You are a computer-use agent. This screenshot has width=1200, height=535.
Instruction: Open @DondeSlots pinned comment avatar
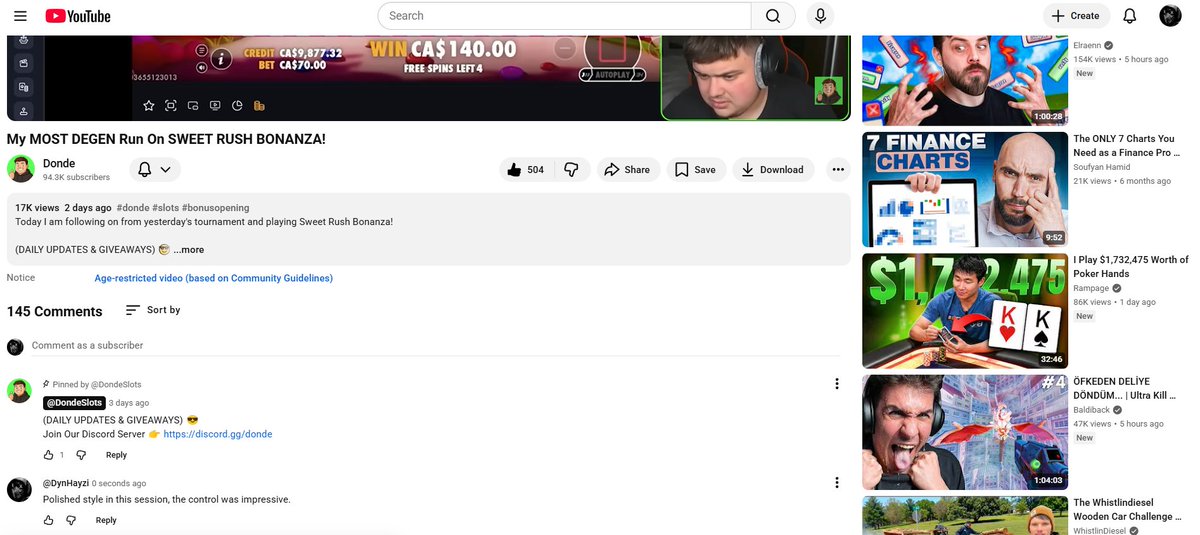click(19, 391)
